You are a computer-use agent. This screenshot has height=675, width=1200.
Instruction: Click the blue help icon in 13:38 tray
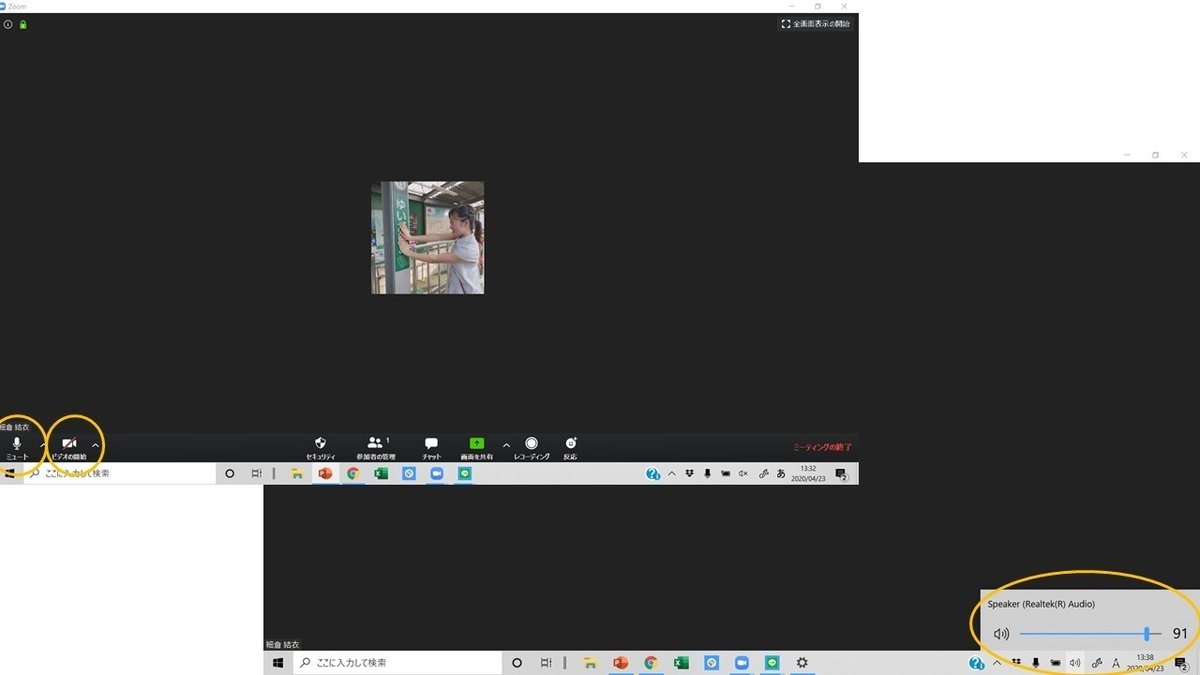pos(977,663)
